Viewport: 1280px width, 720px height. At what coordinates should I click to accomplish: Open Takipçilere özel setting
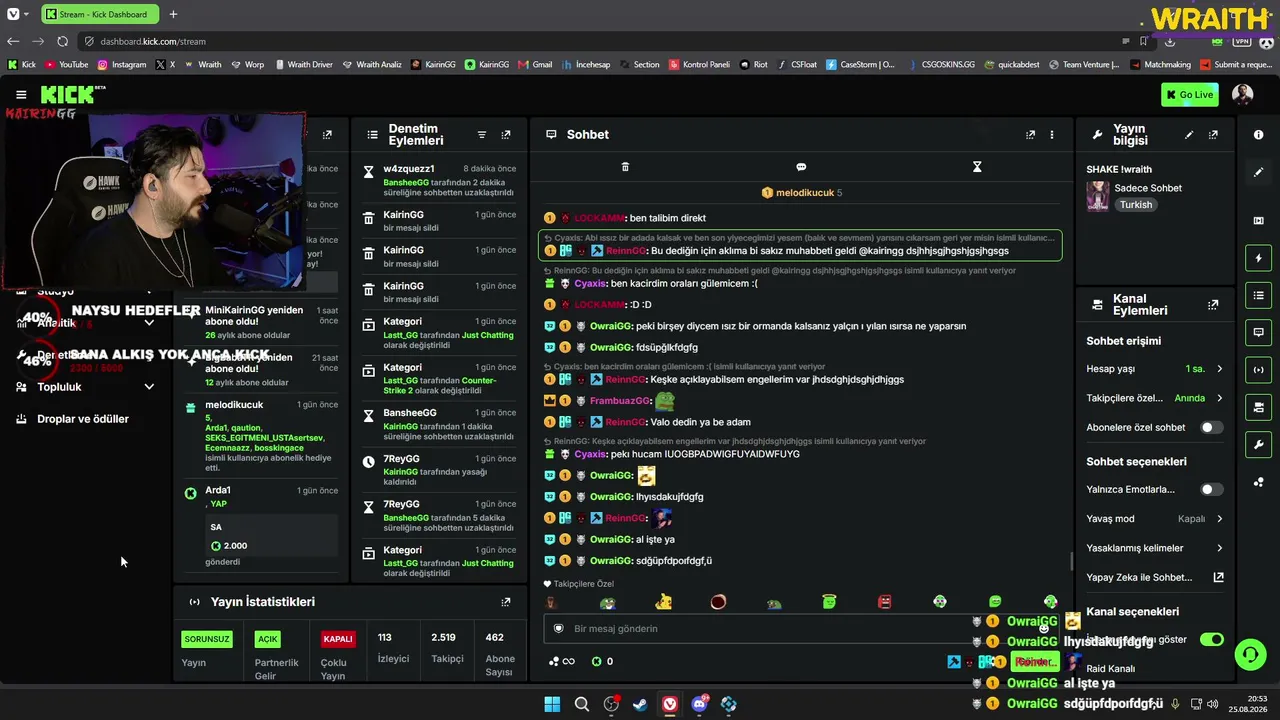click(x=1155, y=398)
